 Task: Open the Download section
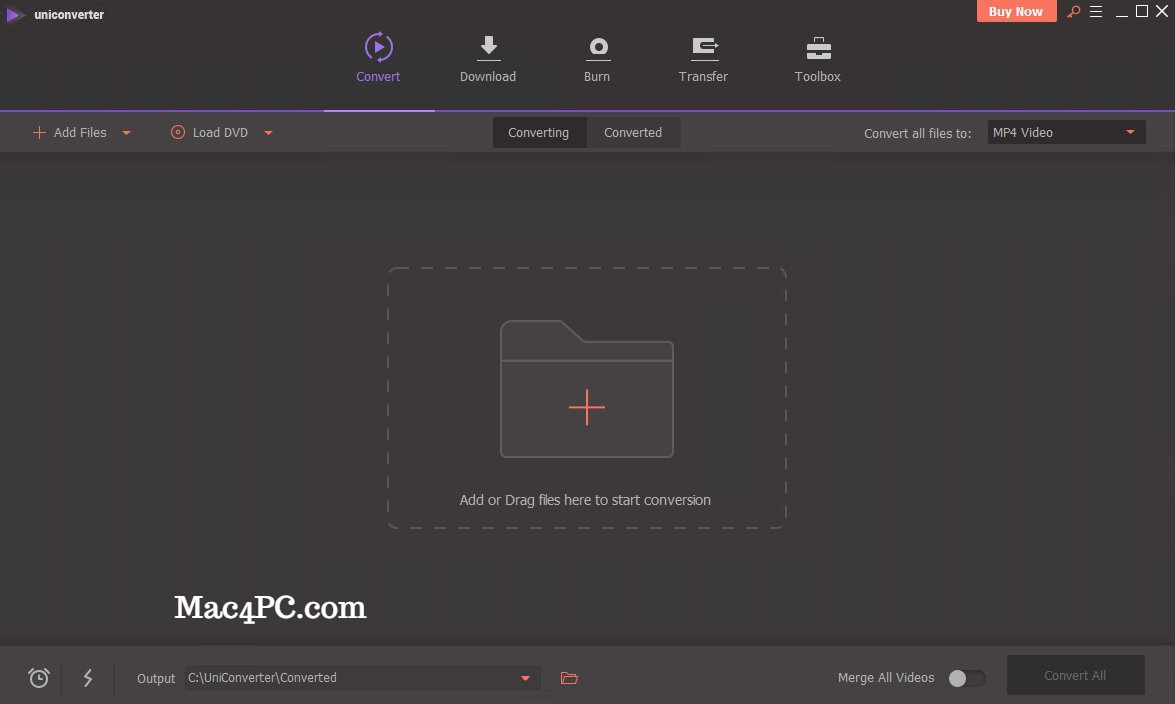tap(488, 58)
